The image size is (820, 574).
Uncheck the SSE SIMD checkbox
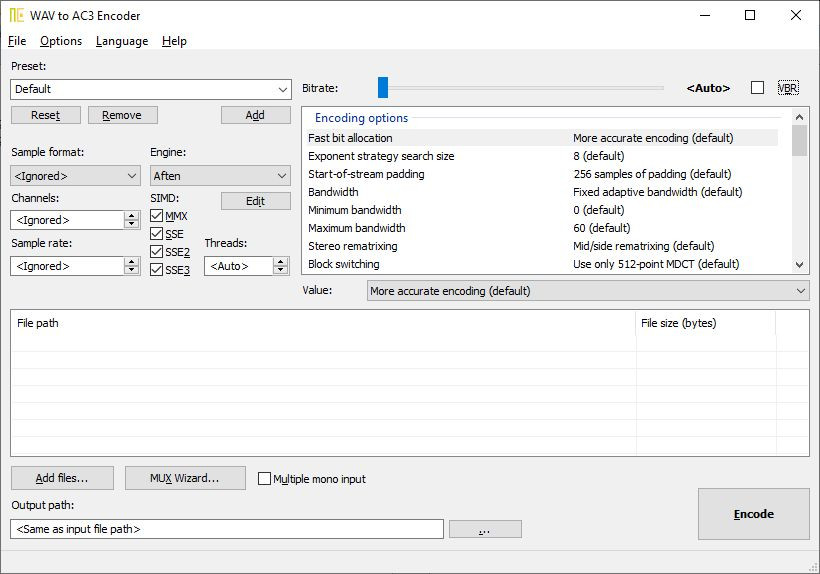(x=156, y=234)
